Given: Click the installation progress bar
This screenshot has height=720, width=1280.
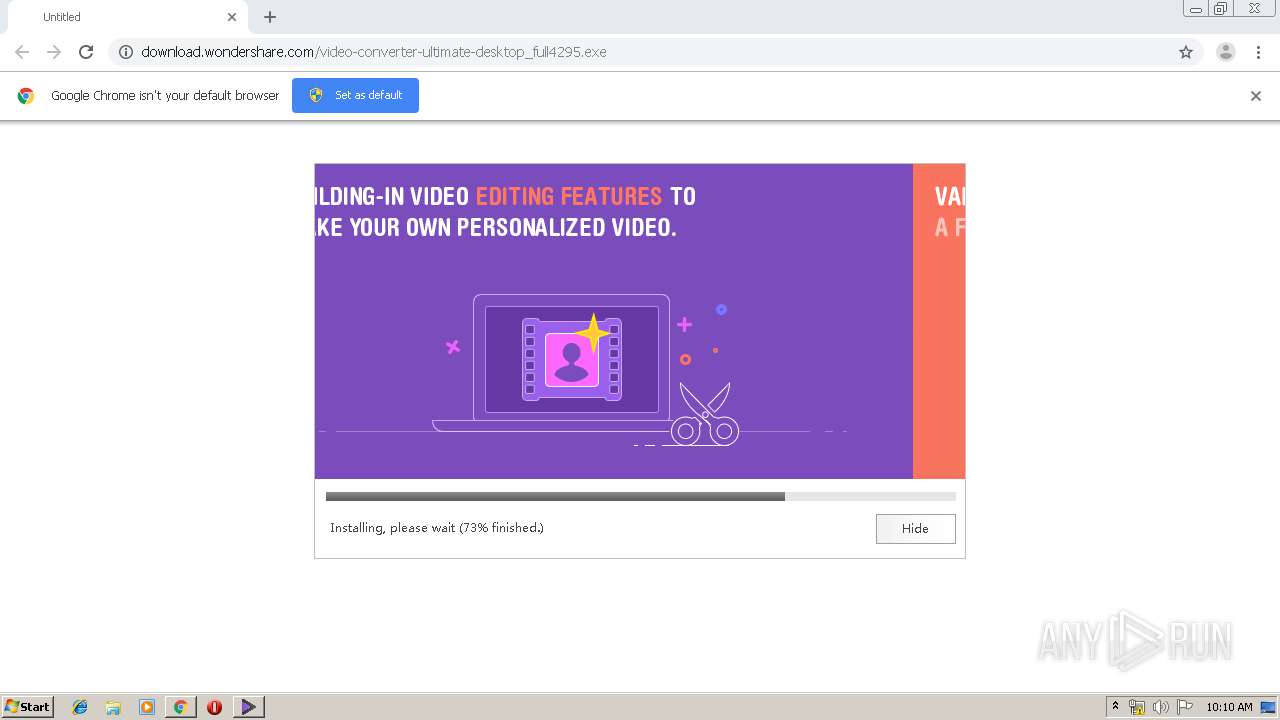Looking at the screenshot, I should tap(640, 496).
